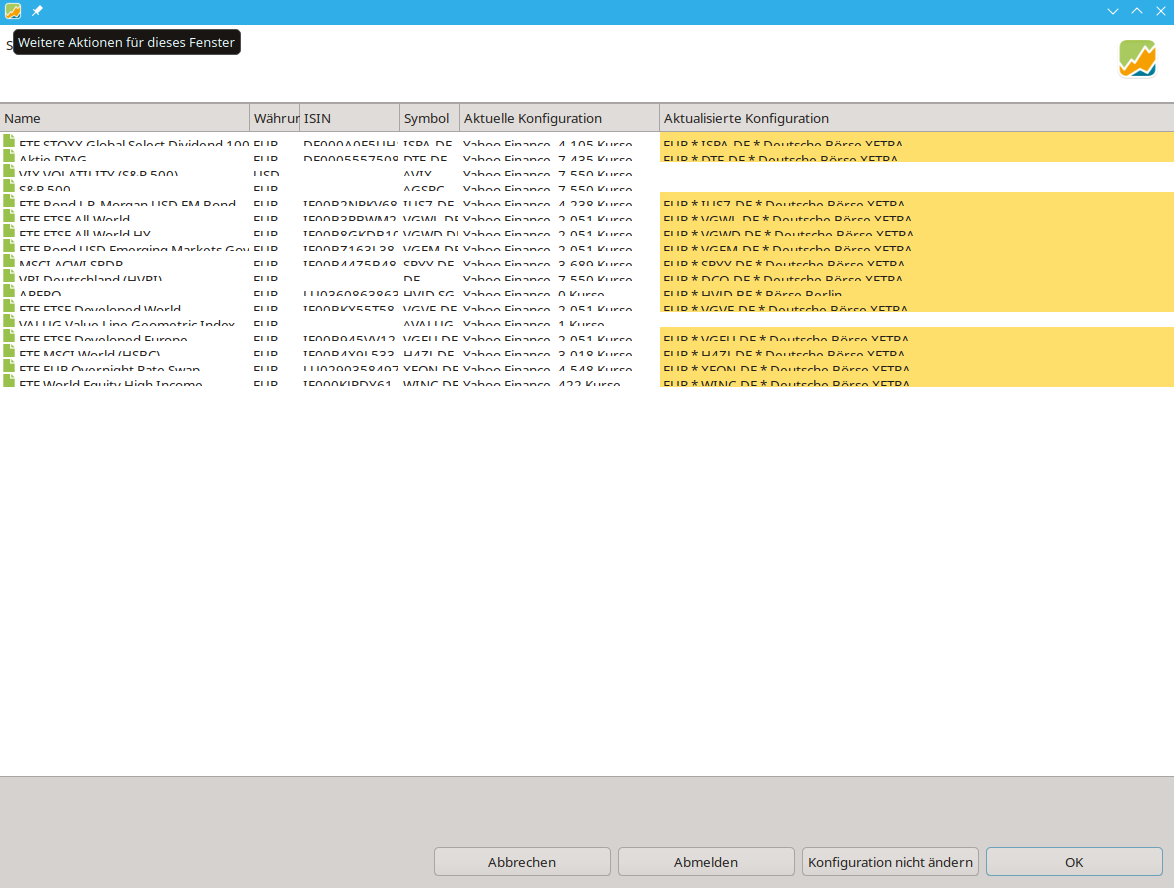Click the icon beside ETF World Equity High Income
The width and height of the screenshot is (1174, 888).
point(10,382)
